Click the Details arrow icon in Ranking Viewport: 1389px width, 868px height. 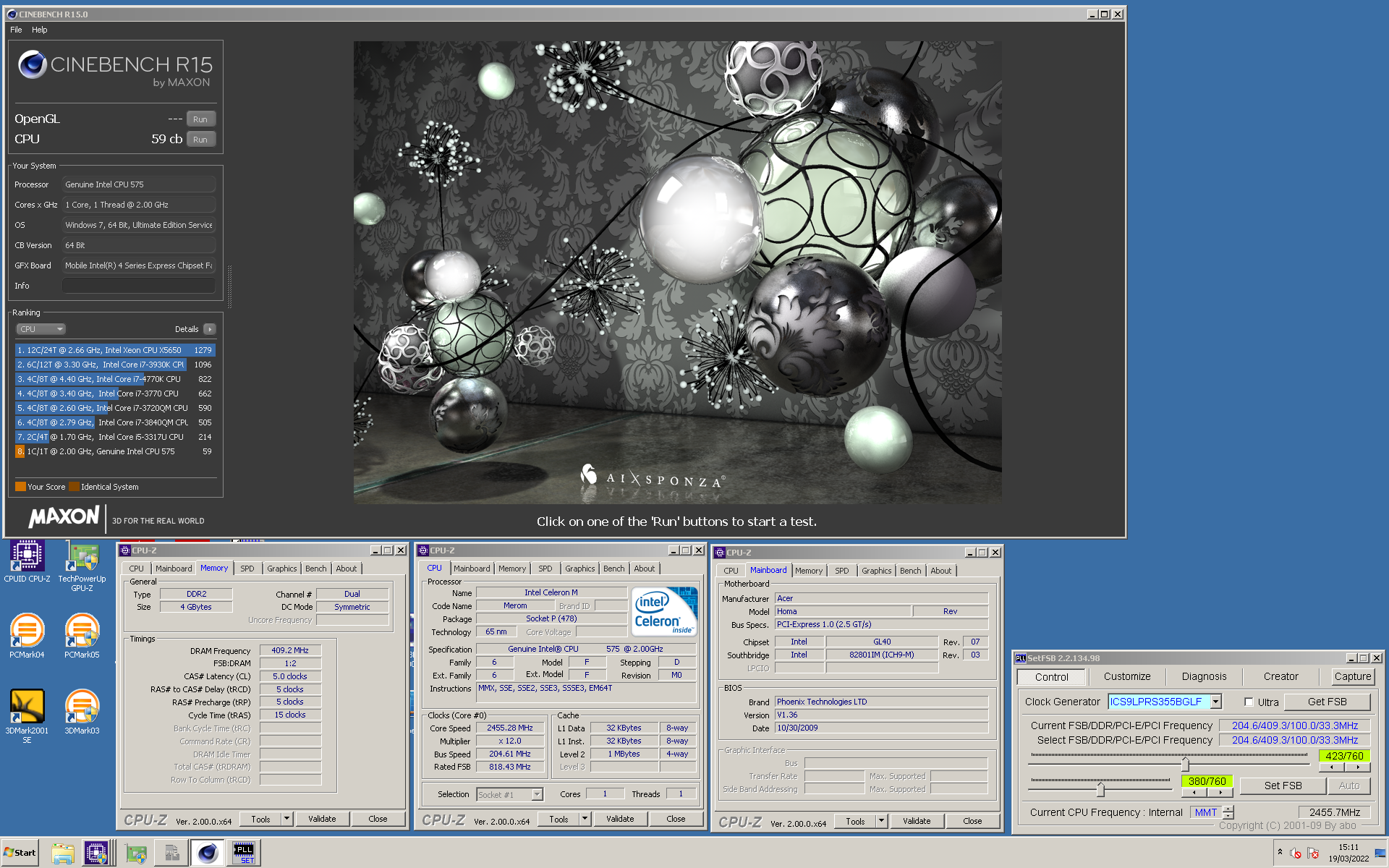click(x=210, y=329)
